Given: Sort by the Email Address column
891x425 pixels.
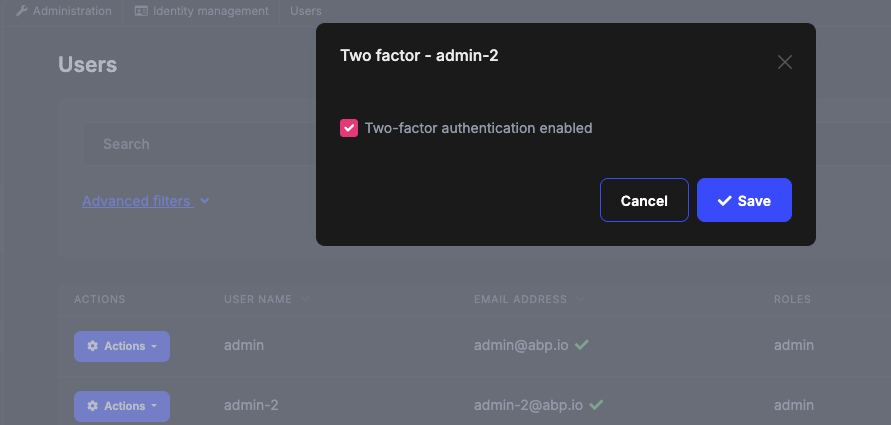Looking at the screenshot, I should click(520, 299).
